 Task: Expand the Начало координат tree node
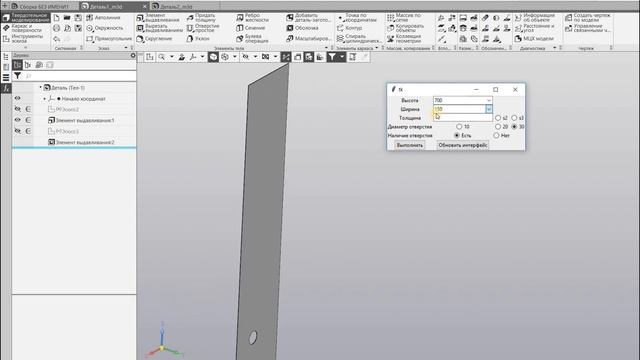(x=44, y=98)
